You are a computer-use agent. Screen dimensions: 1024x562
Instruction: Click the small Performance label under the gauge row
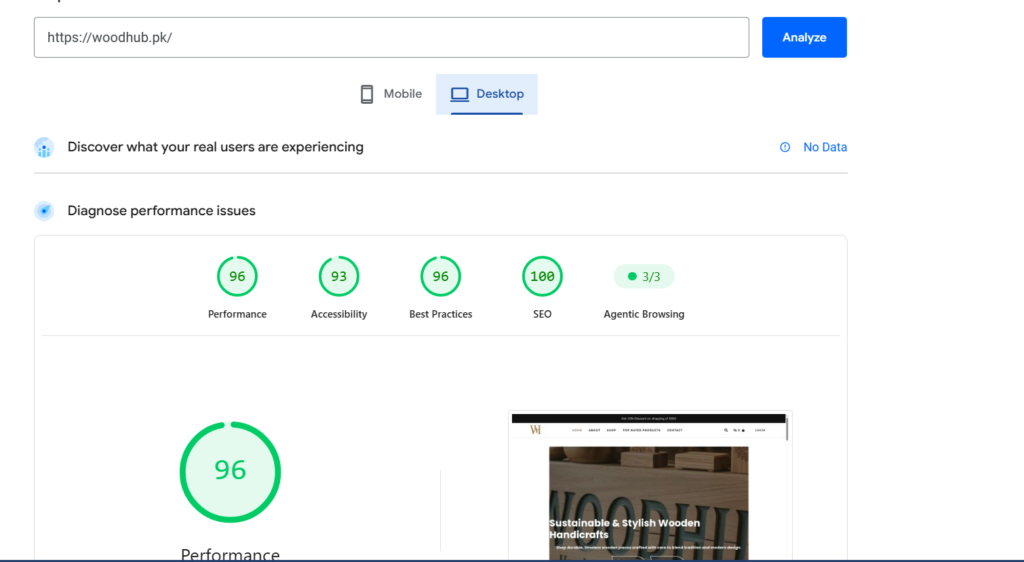point(237,314)
